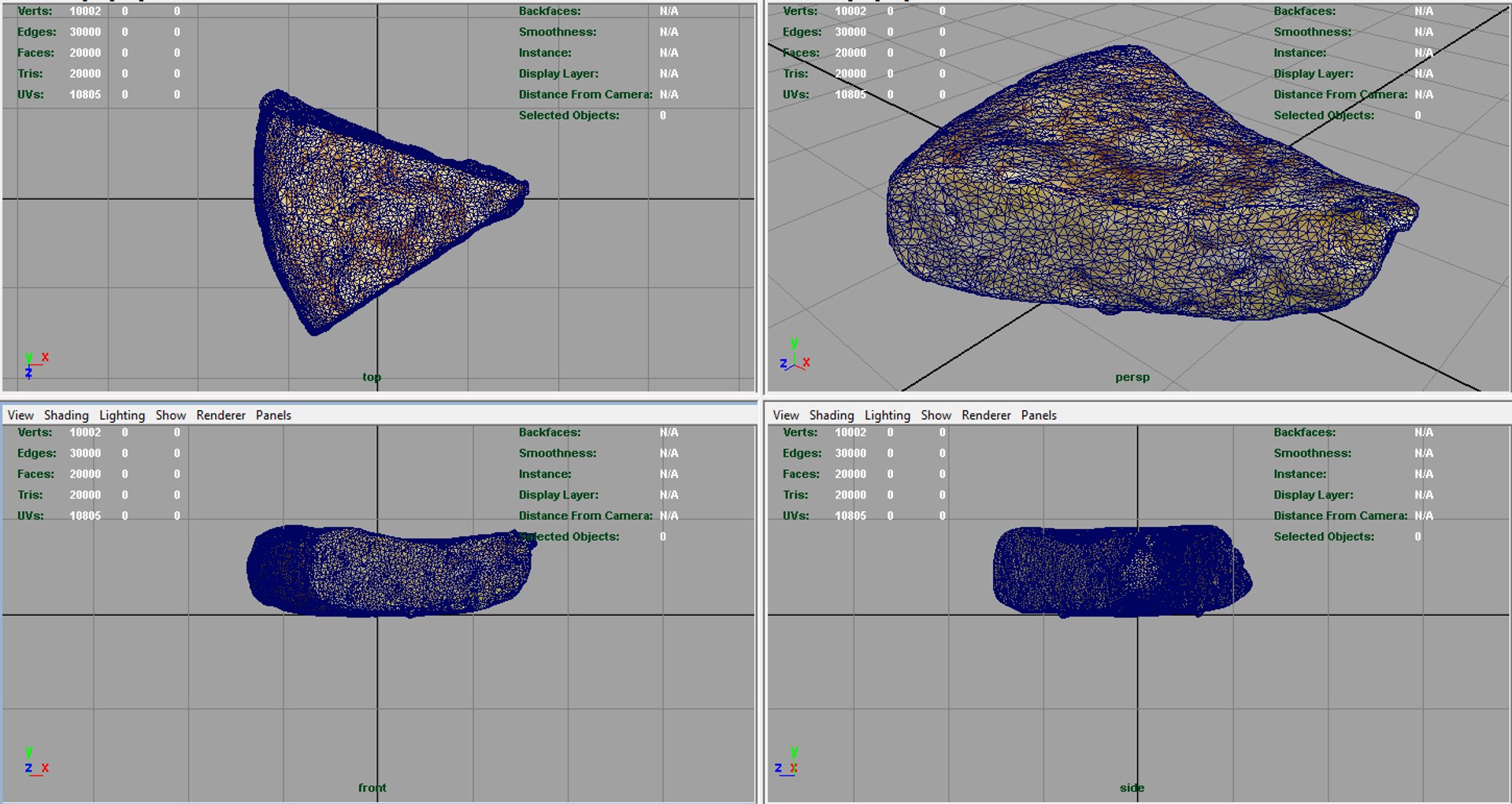The height and width of the screenshot is (804, 1512).
Task: Select the rock mesh in the front view
Action: pyautogui.click(x=391, y=571)
